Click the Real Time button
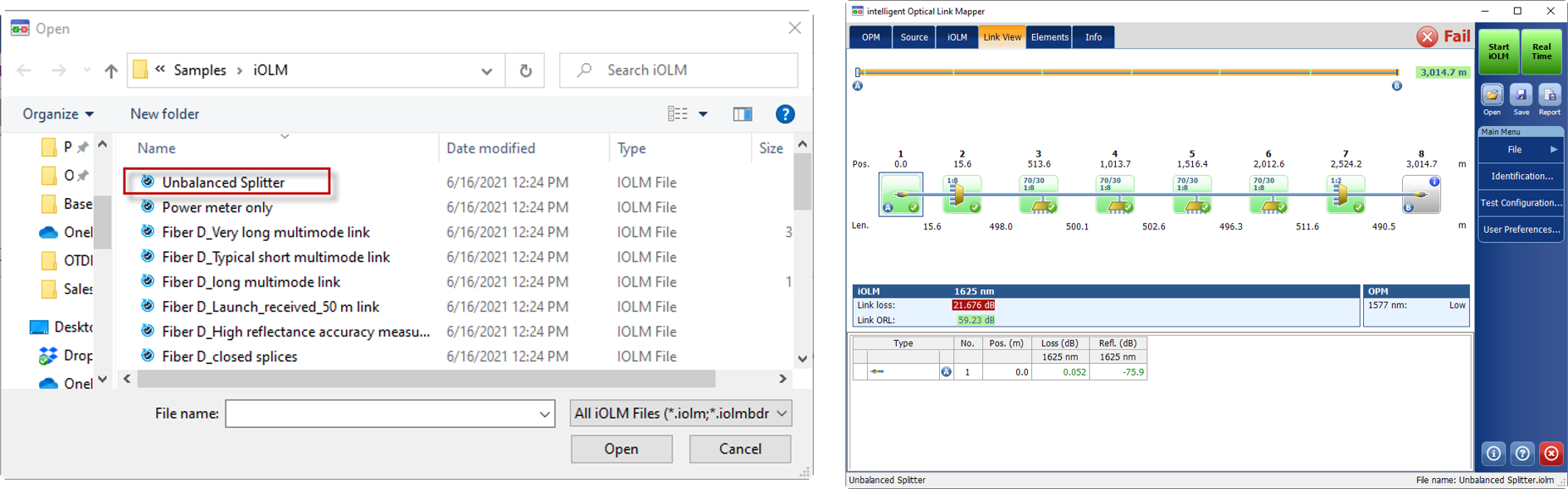The width and height of the screenshot is (1568, 489). pos(1541,51)
